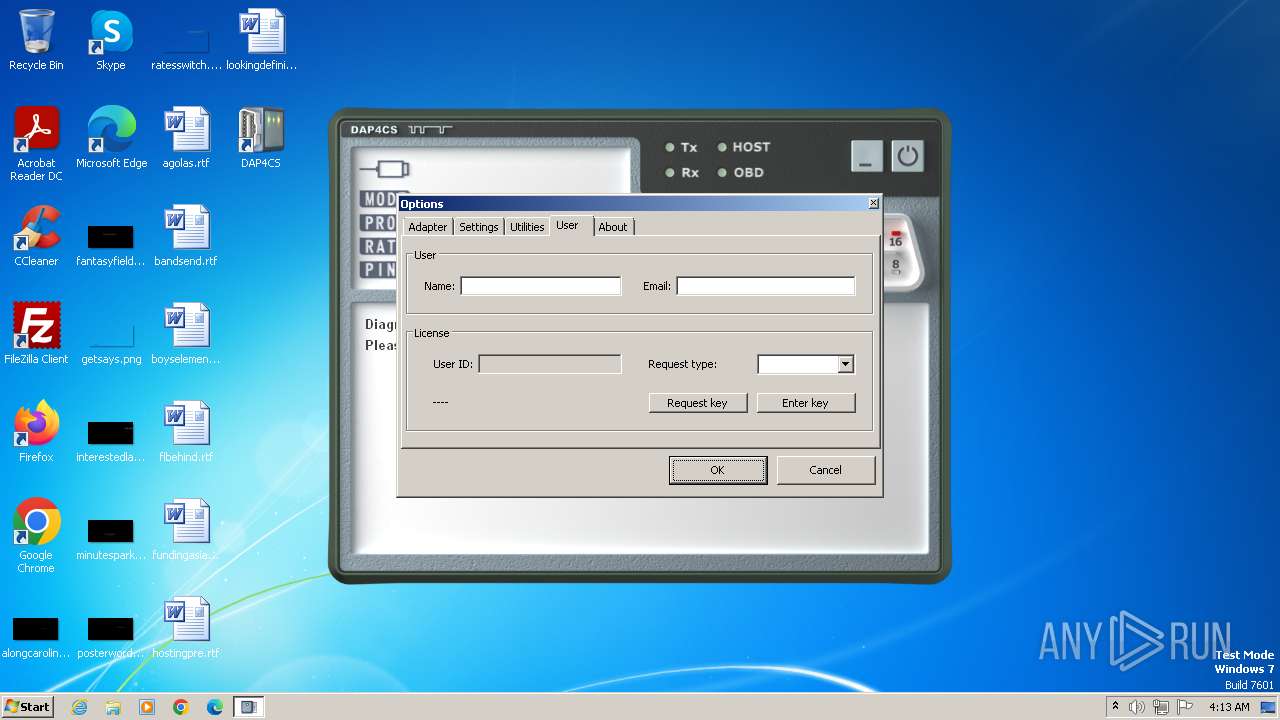Open CCleaner shortcut

(x=36, y=236)
